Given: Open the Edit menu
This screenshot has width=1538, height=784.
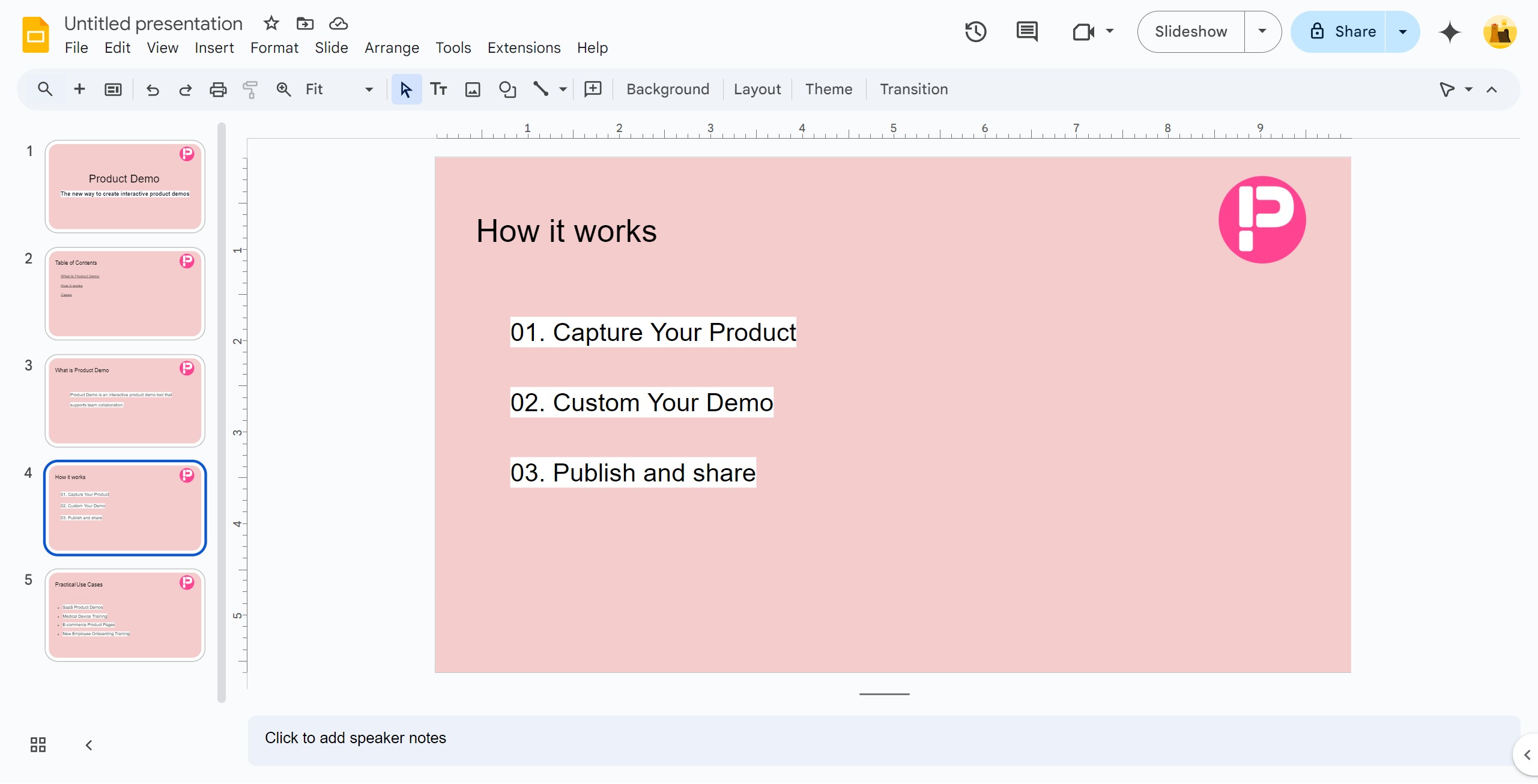Looking at the screenshot, I should pos(117,47).
